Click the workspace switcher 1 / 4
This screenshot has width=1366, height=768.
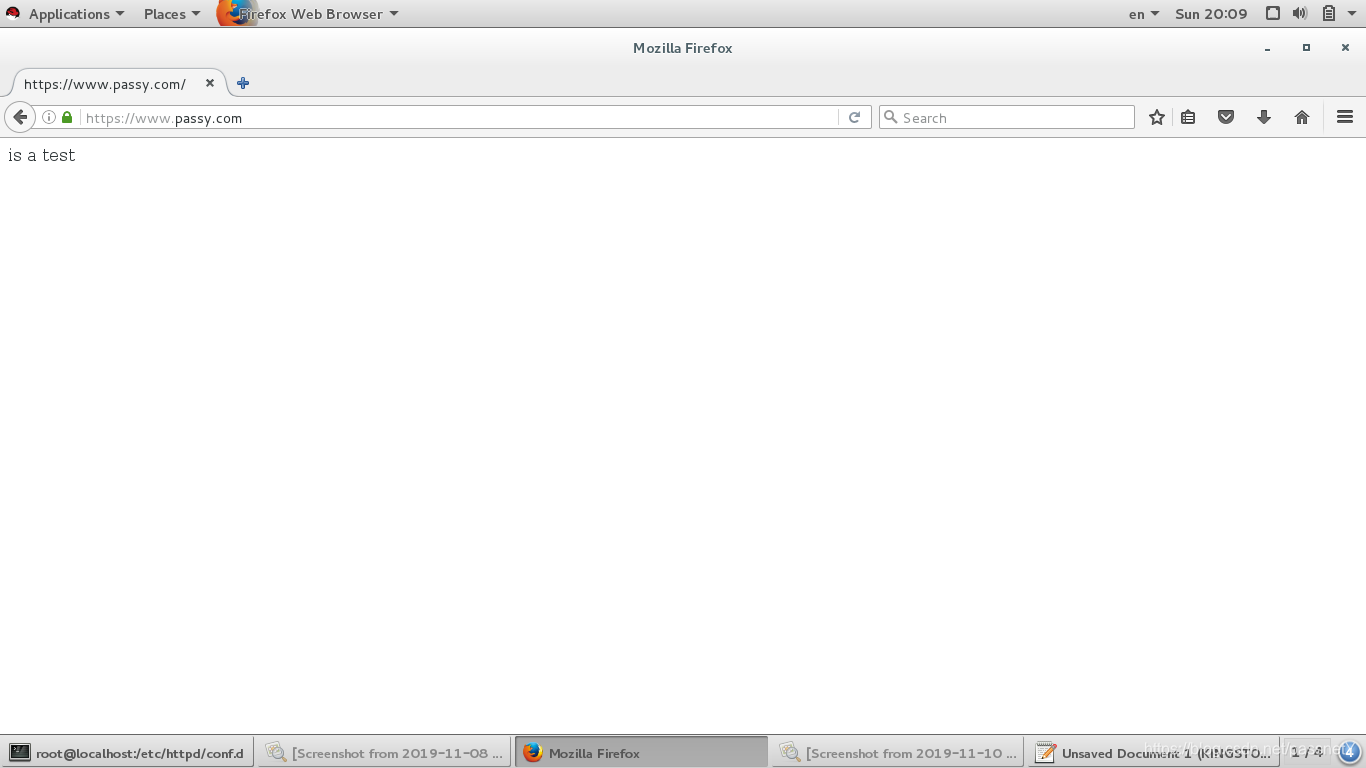(x=1306, y=752)
